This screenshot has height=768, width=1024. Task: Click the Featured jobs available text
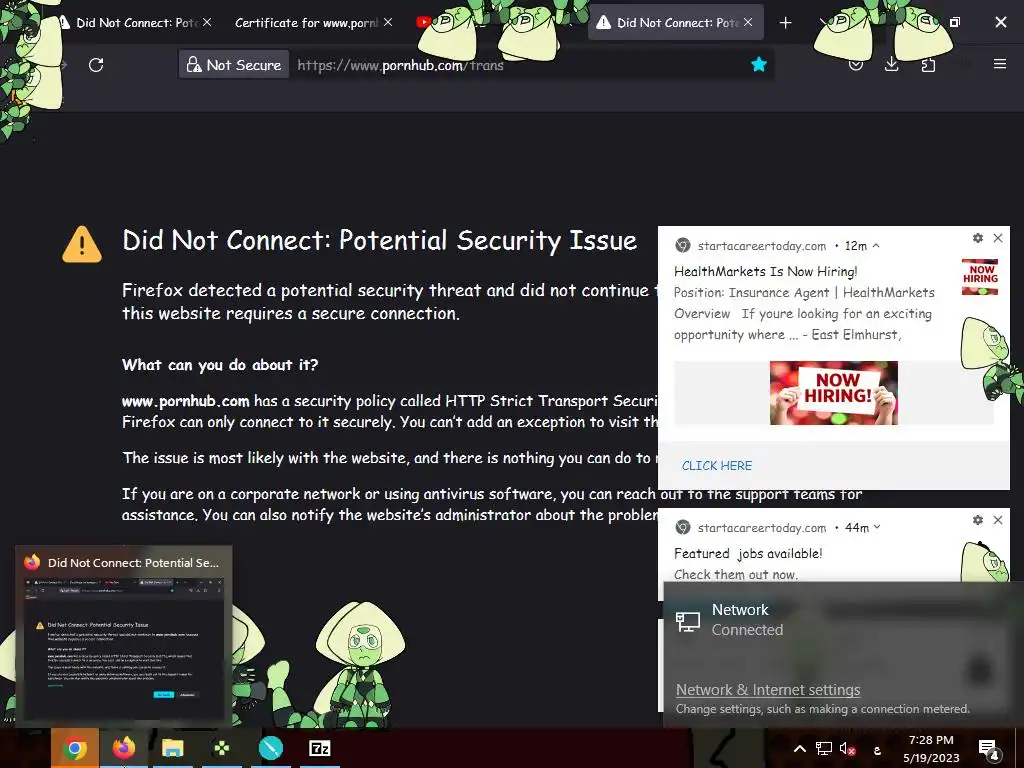(748, 554)
